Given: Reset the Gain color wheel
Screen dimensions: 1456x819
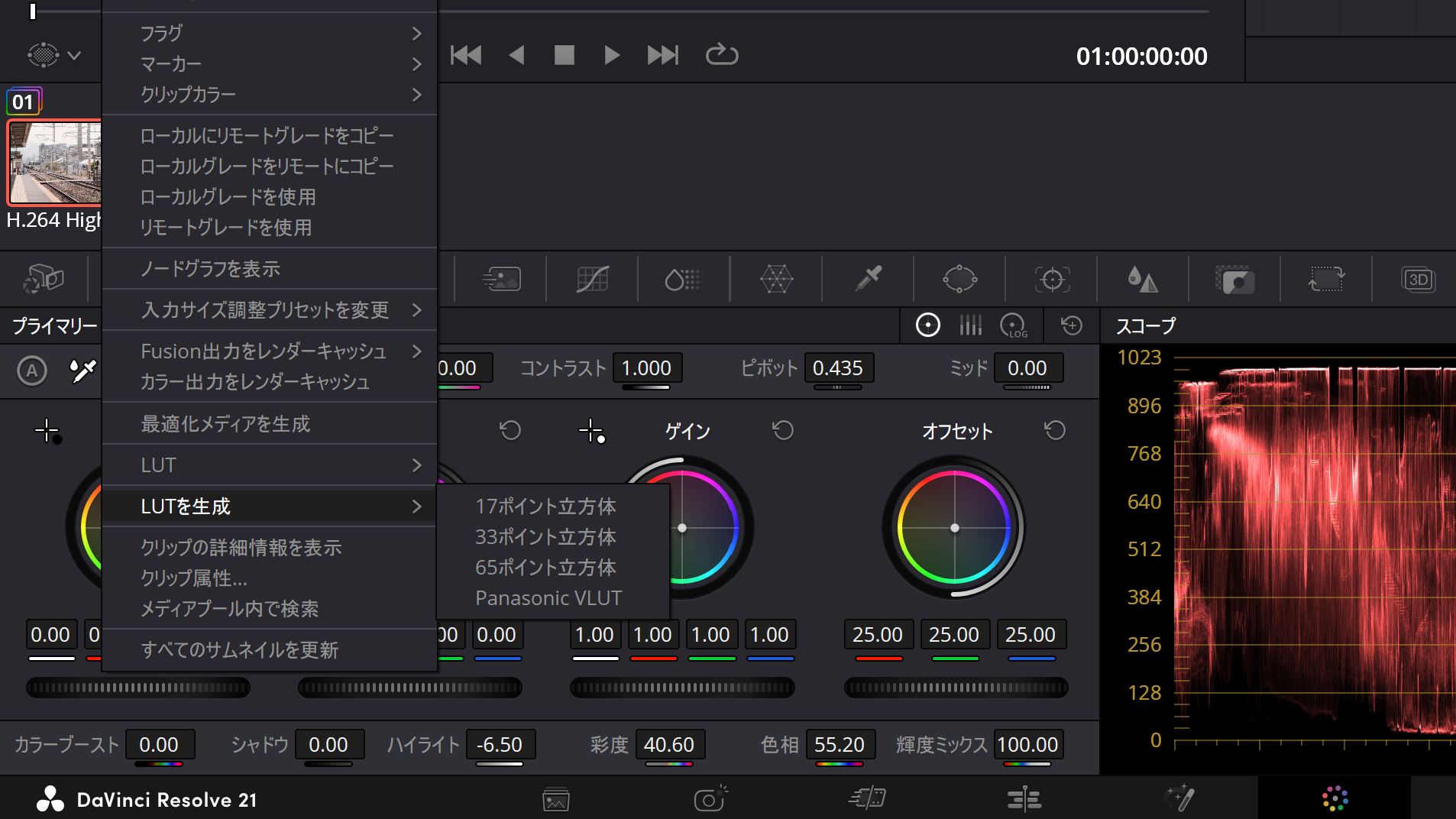Looking at the screenshot, I should click(783, 431).
